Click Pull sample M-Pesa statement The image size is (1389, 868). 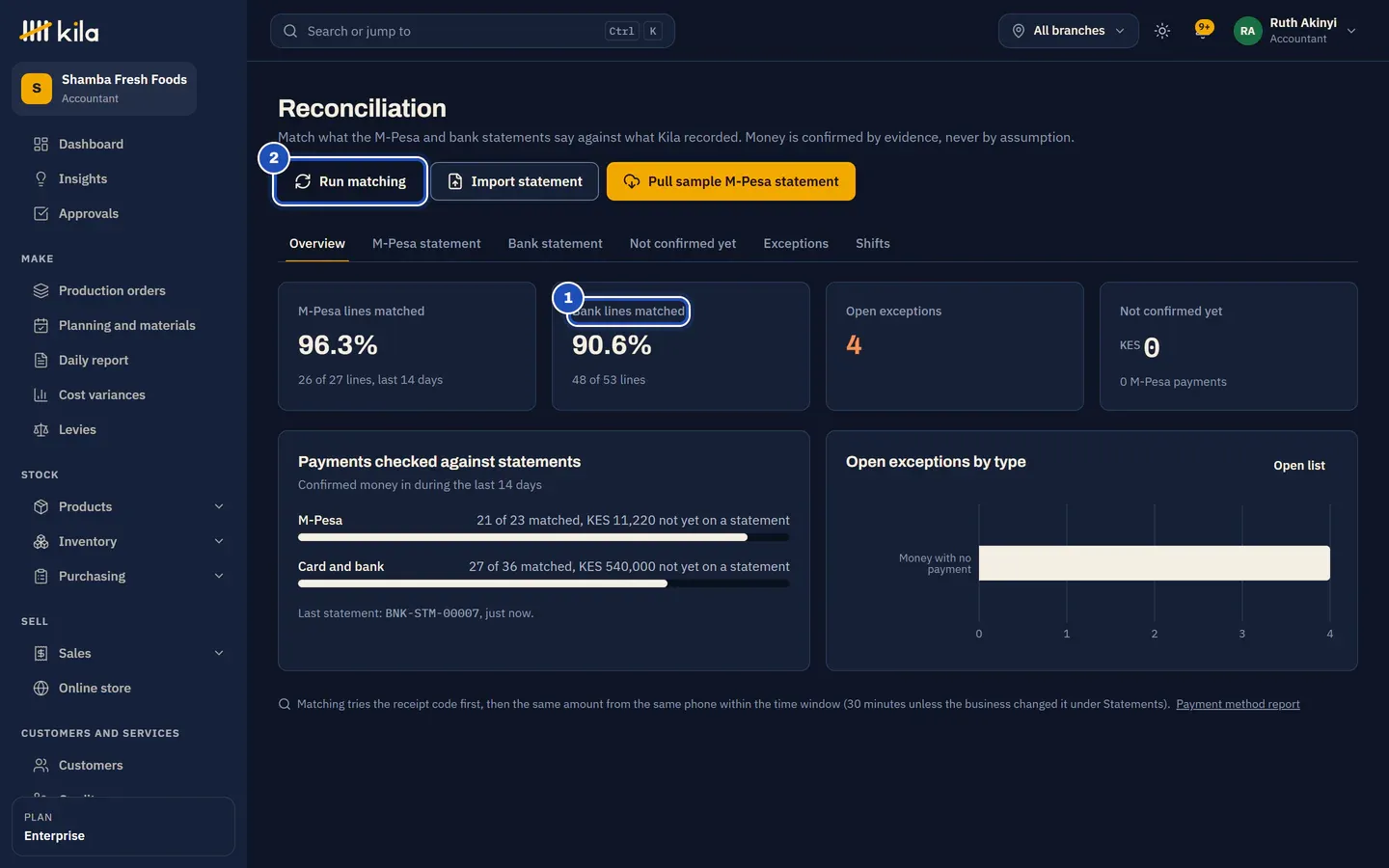731,181
